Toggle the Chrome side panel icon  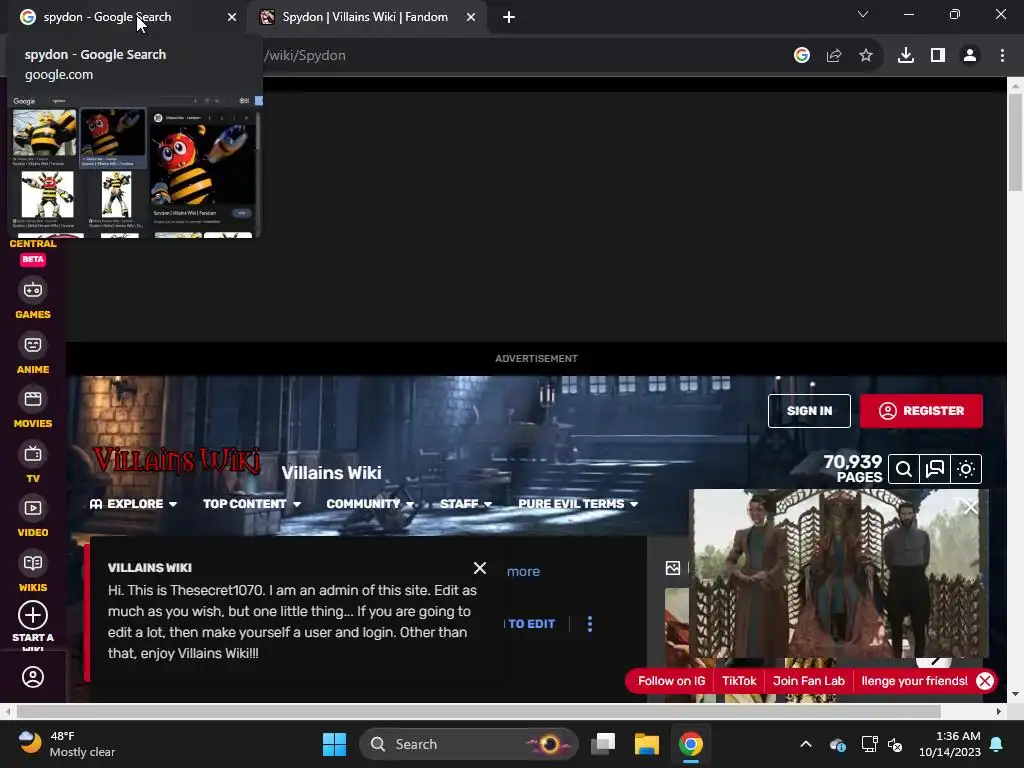[938, 56]
